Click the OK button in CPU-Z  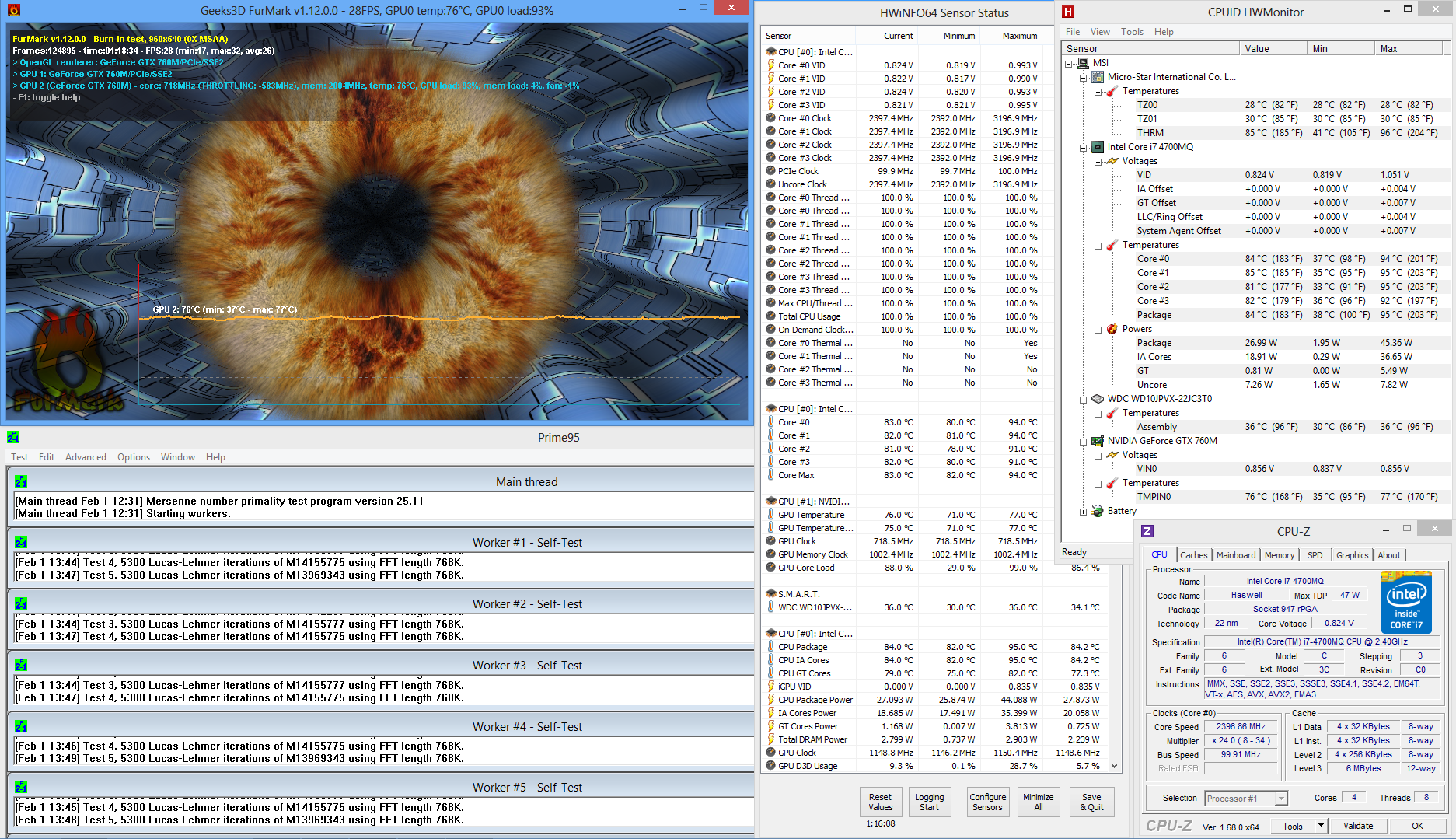1417,826
